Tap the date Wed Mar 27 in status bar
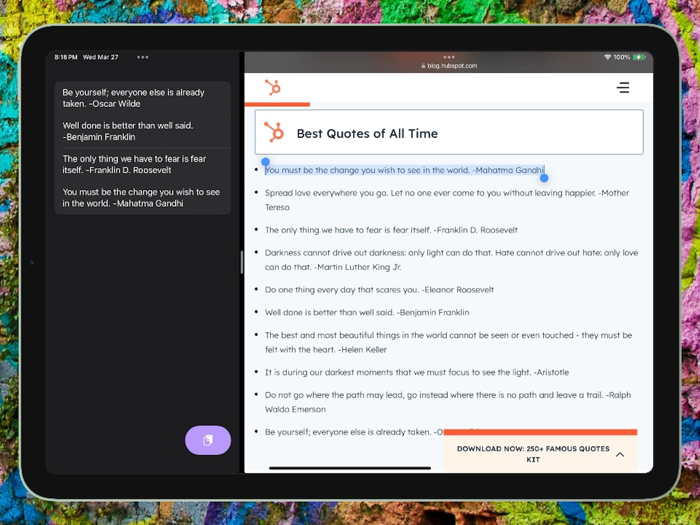Screen dimensions: 700x525 click(x=100, y=57)
